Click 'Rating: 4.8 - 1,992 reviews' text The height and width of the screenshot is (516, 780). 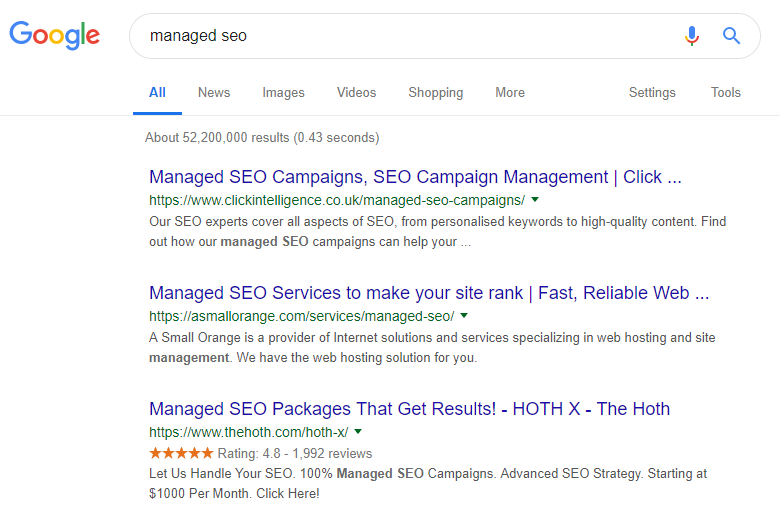pos(295,454)
